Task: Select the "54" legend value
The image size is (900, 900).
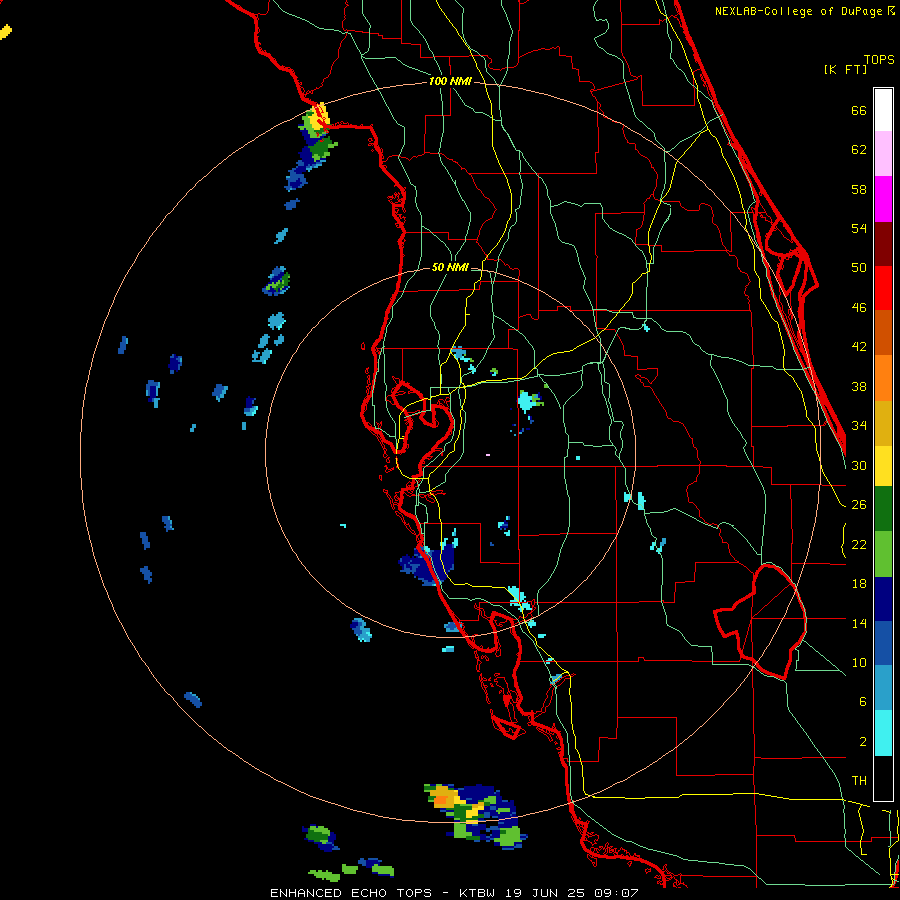Action: tap(859, 229)
